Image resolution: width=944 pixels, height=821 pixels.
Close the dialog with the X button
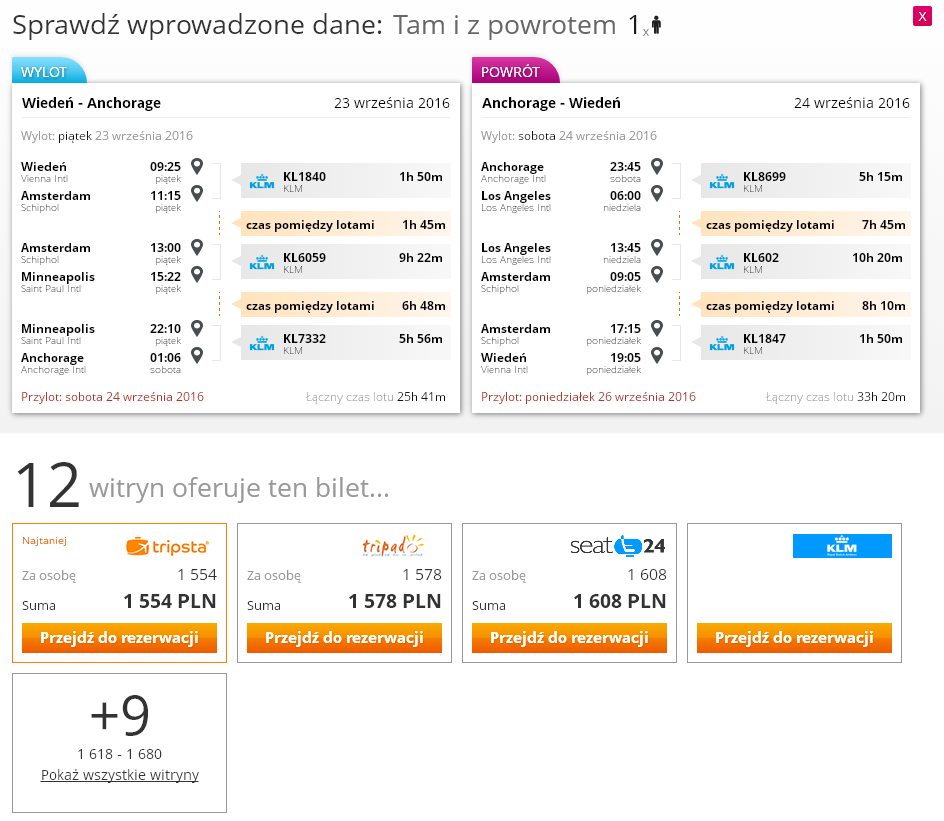pos(922,16)
